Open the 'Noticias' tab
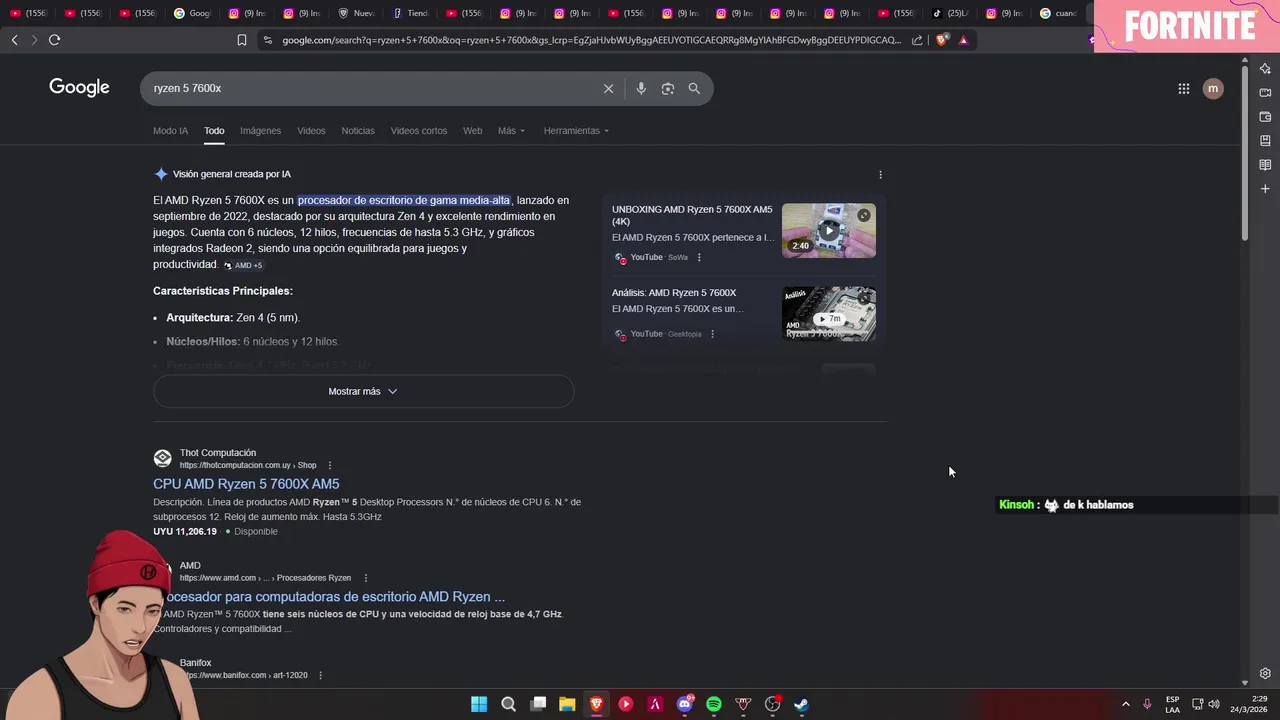 (x=358, y=131)
